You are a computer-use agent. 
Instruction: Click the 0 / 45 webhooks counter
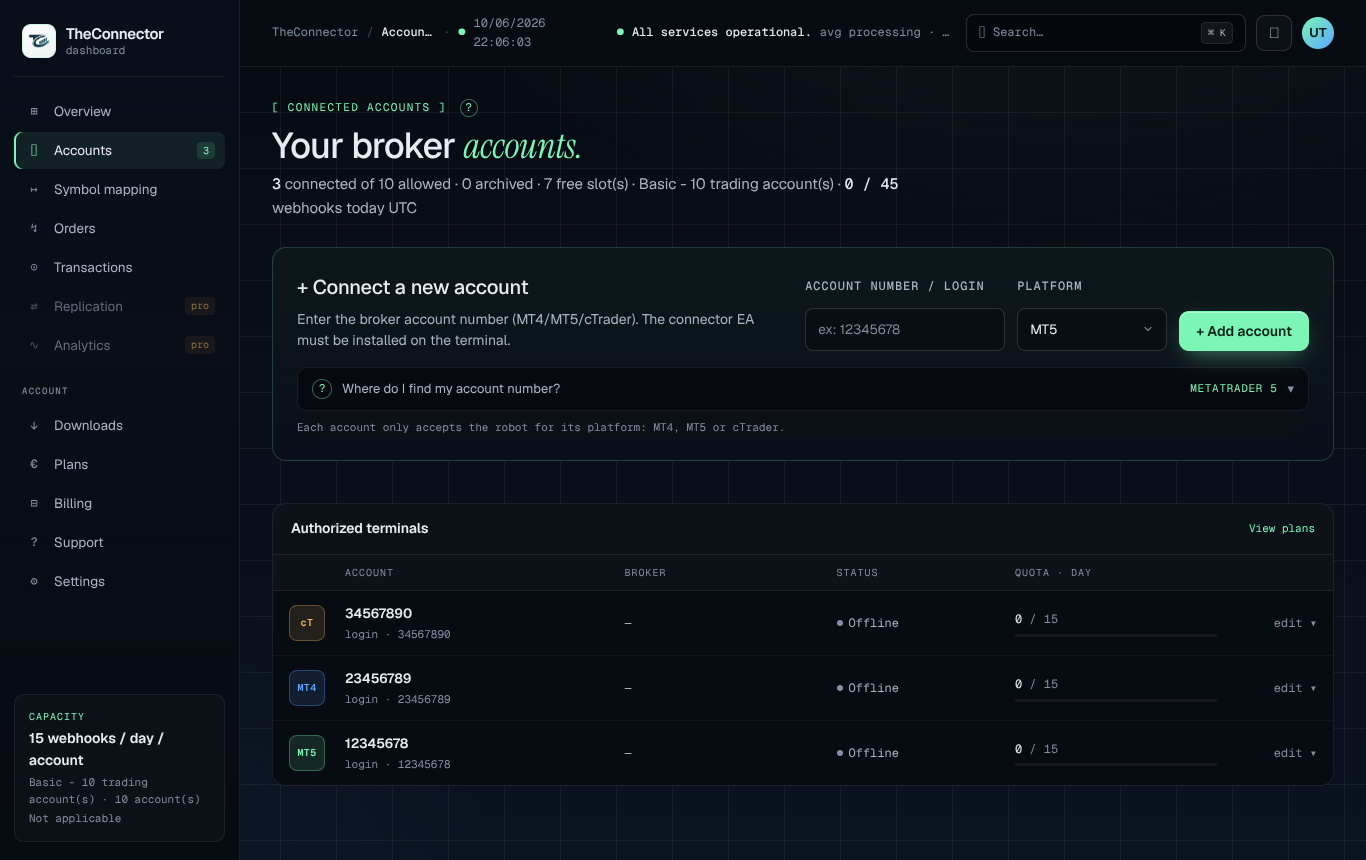pos(871,184)
